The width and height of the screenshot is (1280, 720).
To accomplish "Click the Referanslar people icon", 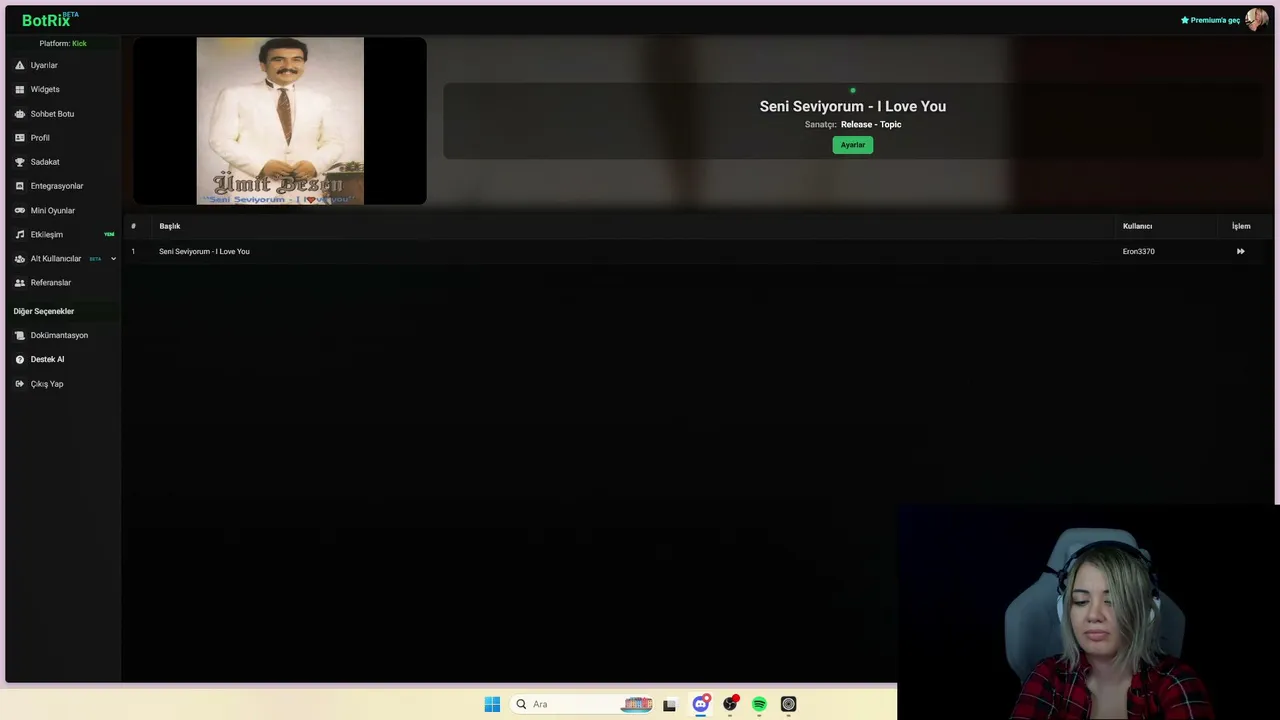I will tap(19, 283).
